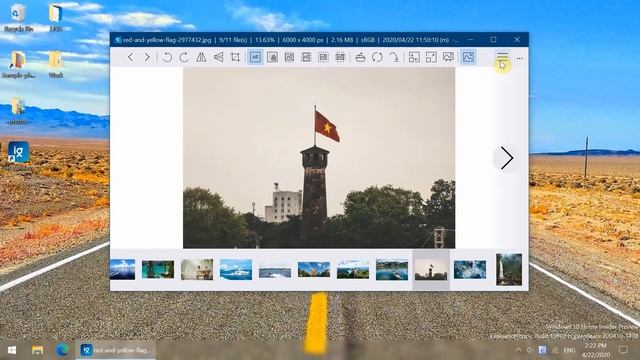640x360 pixels.
Task: Select the flag tower thumbnail
Action: tap(431, 270)
